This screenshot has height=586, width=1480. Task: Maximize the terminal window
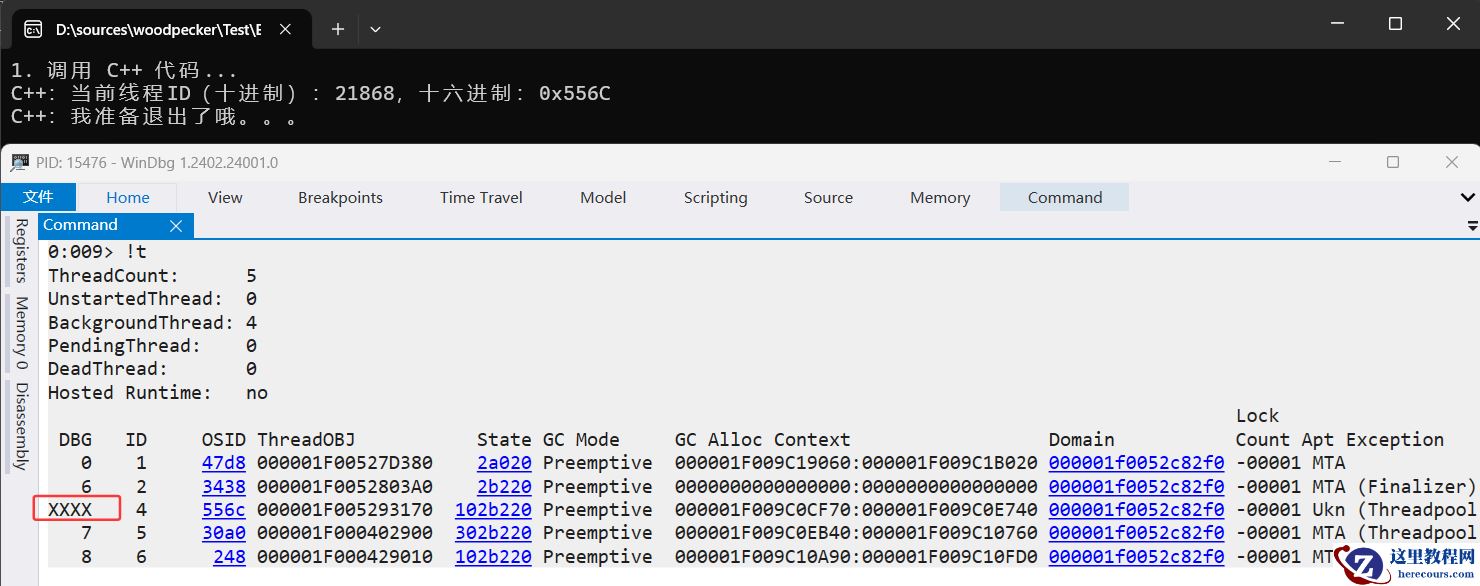pos(1395,24)
